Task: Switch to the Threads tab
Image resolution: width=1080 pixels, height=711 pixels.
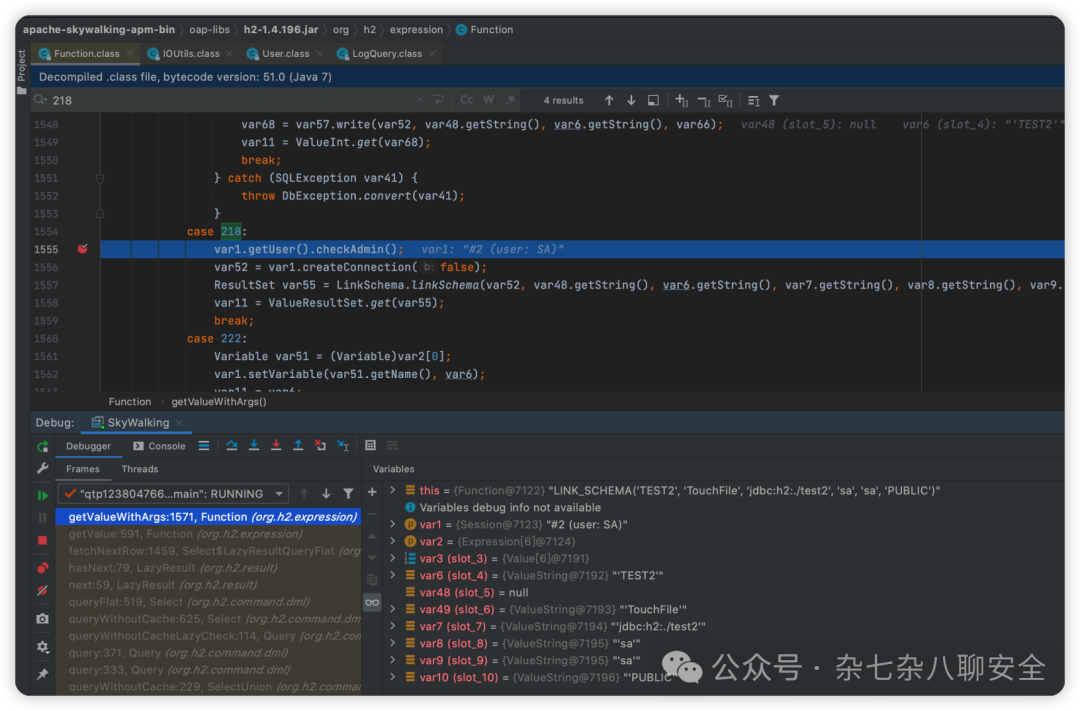Action: pyautogui.click(x=140, y=469)
